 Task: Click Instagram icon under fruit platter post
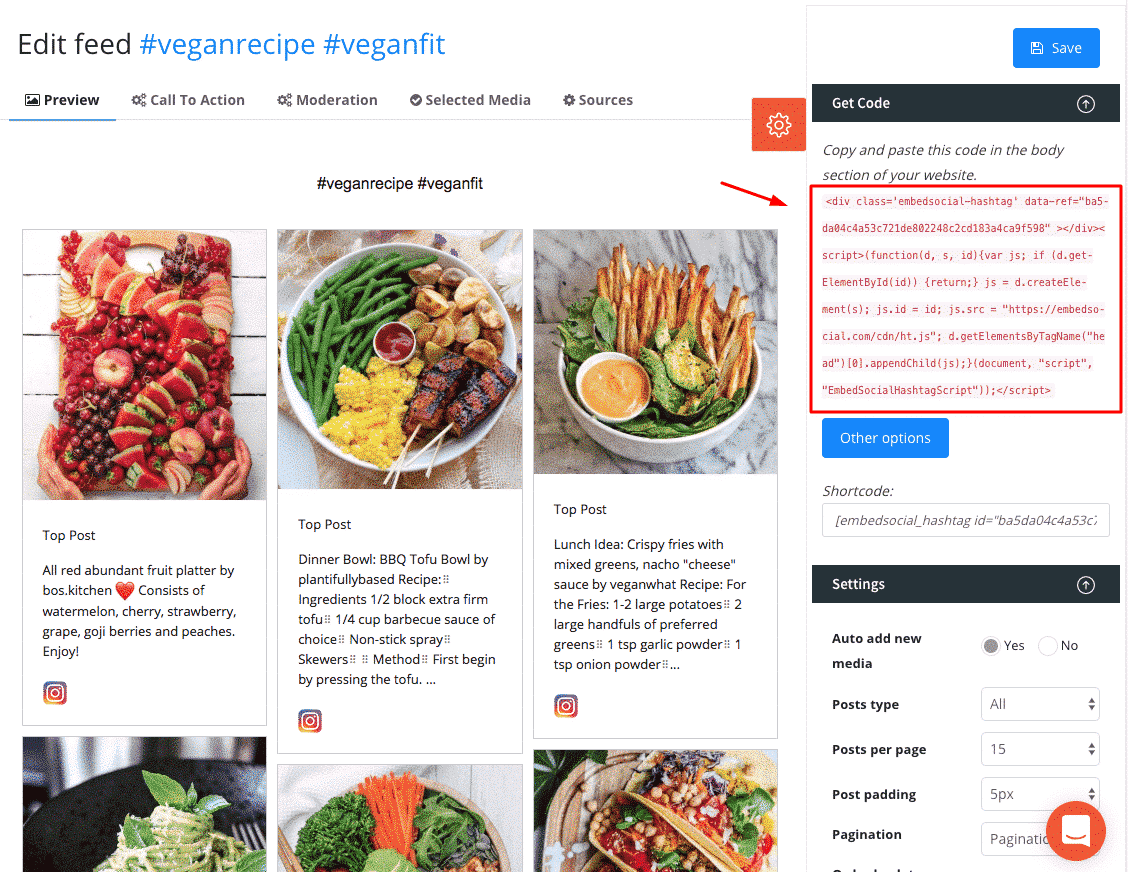[55, 693]
